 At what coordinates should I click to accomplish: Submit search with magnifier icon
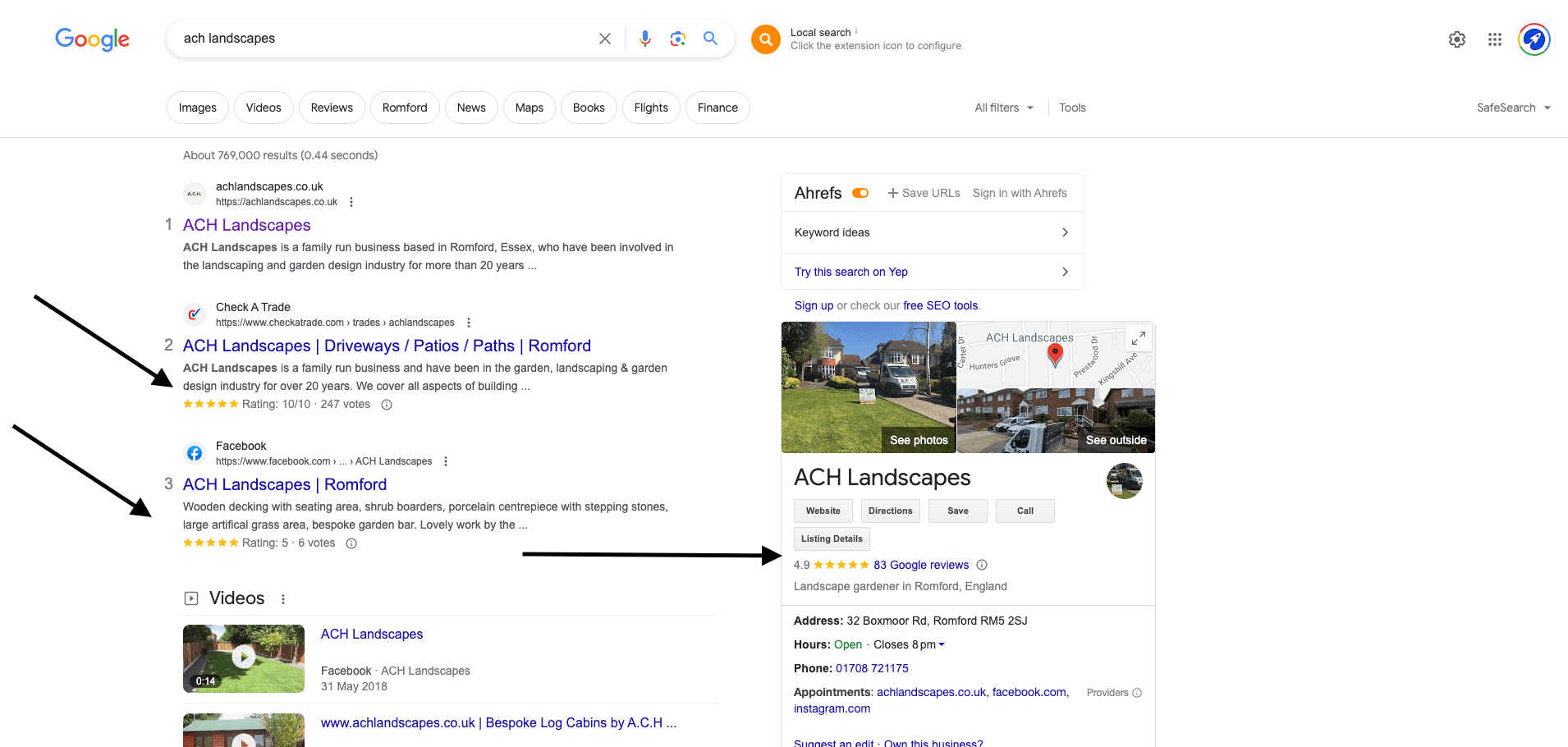pos(711,39)
